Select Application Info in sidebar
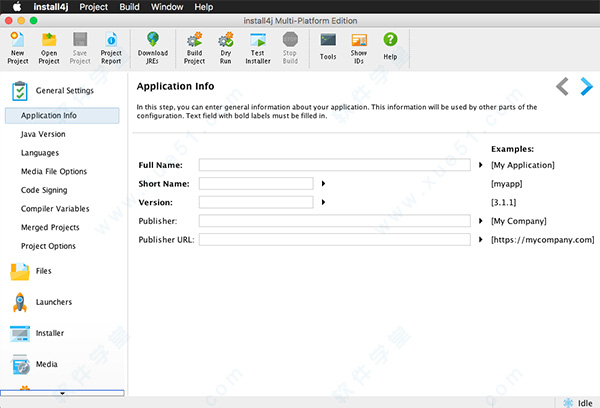 point(62,116)
